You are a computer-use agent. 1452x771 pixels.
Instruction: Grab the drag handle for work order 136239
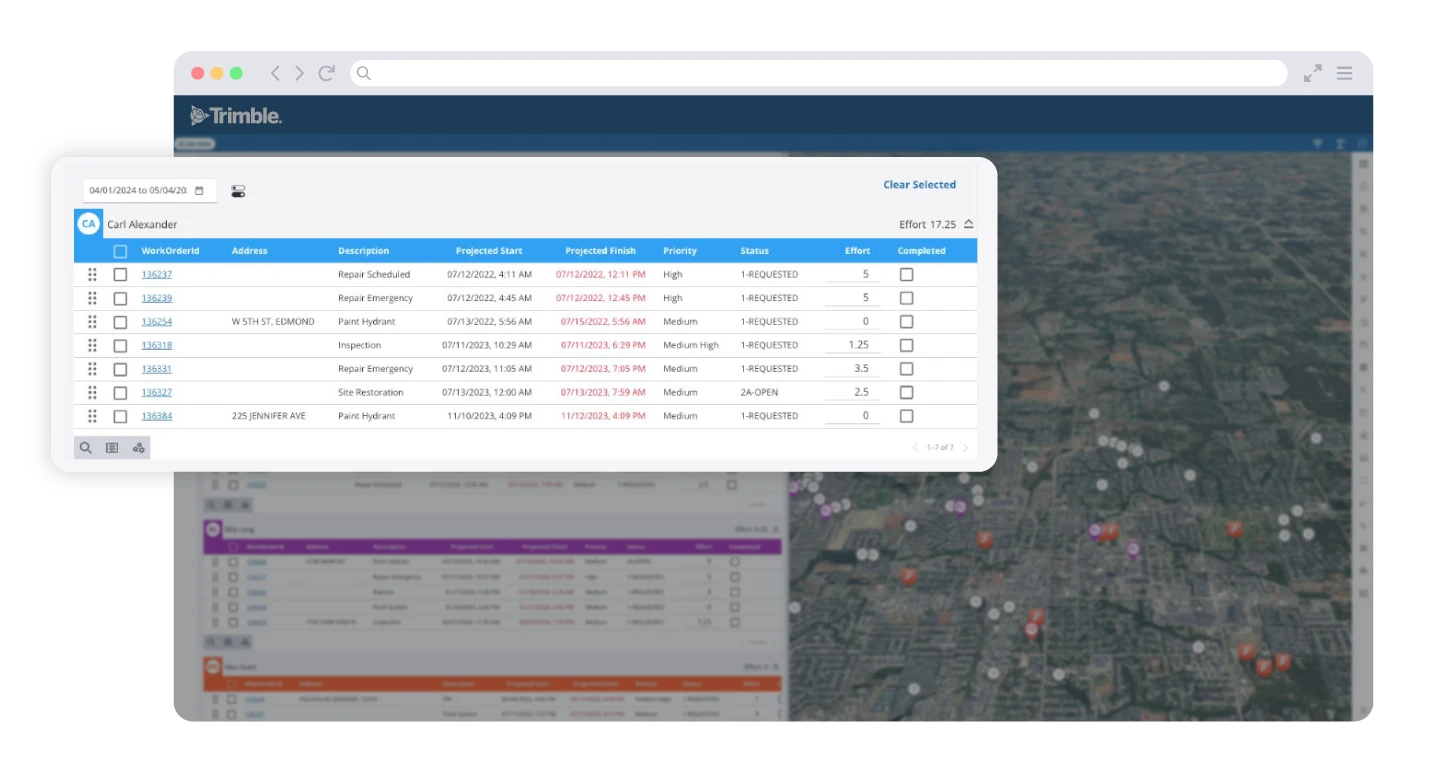coord(92,298)
